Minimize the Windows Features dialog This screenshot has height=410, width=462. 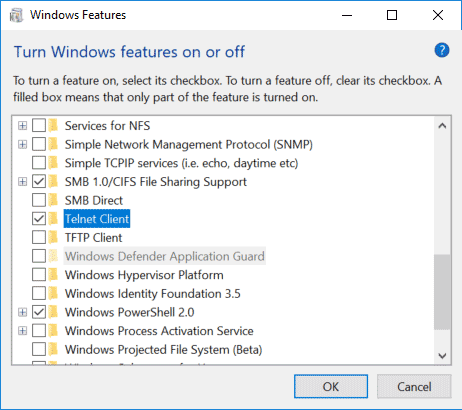tap(347, 15)
